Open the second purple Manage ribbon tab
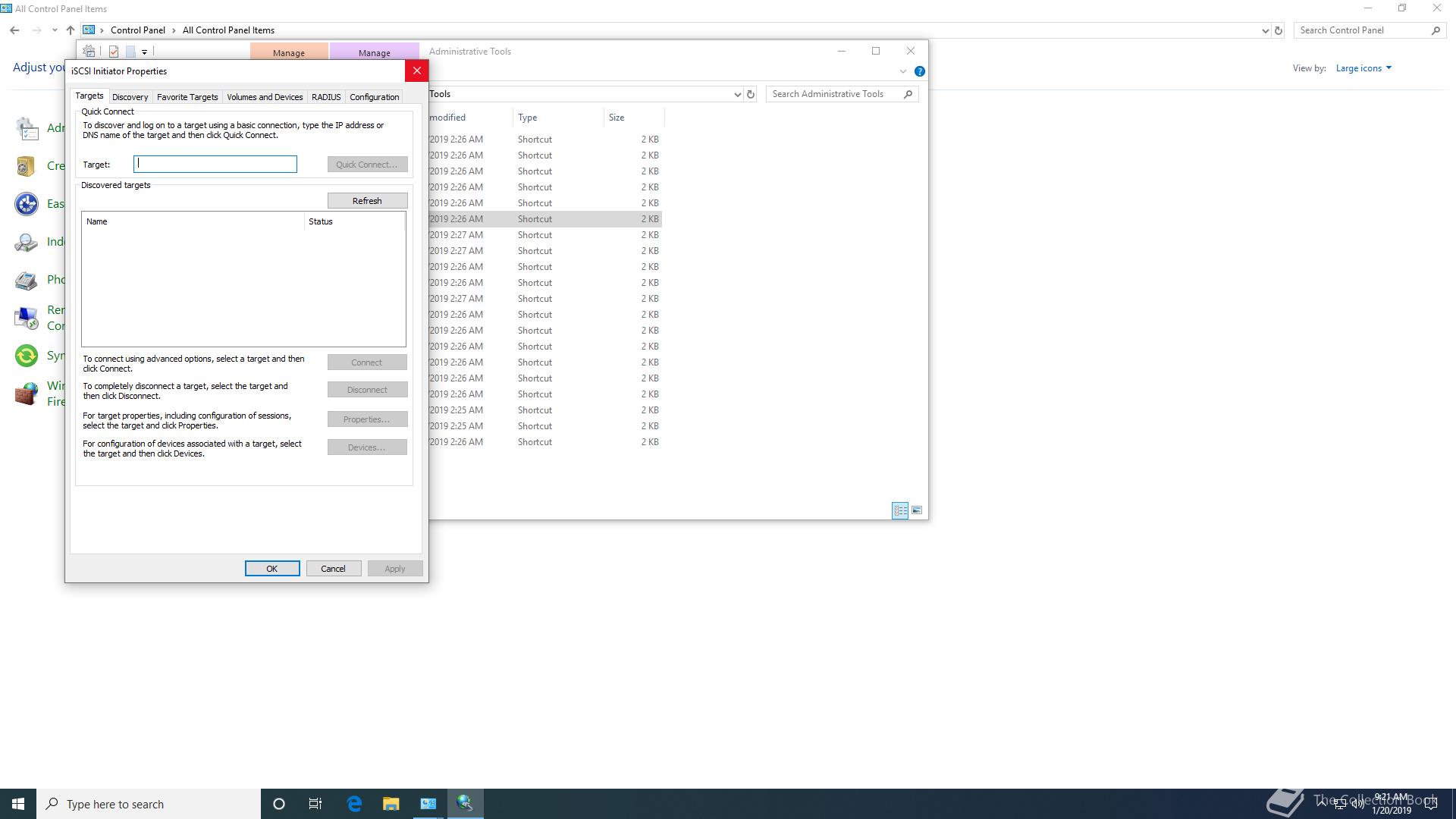This screenshot has height=819, width=1456. (374, 52)
